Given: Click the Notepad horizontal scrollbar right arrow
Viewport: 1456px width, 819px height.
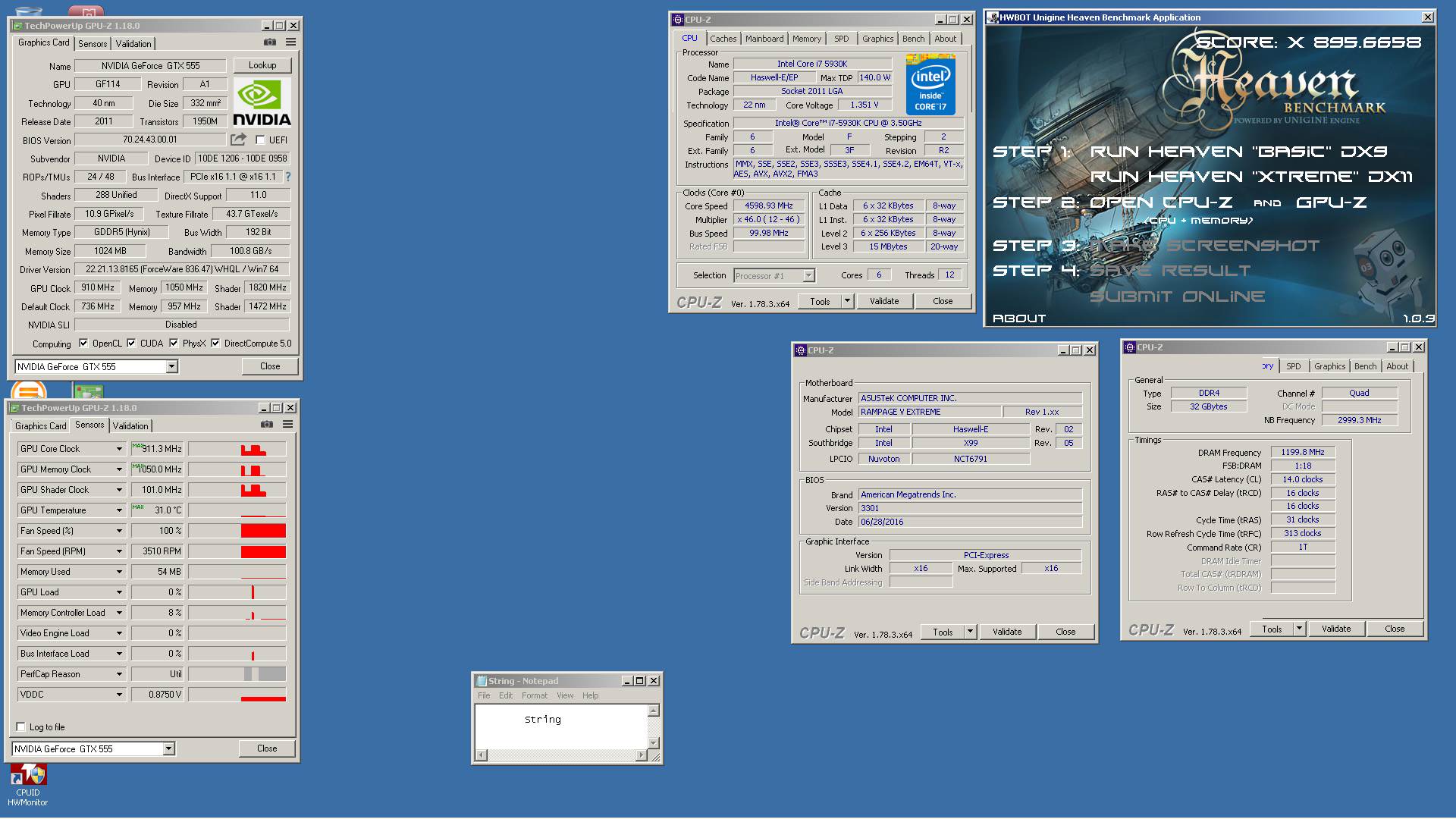Looking at the screenshot, I should (x=642, y=755).
